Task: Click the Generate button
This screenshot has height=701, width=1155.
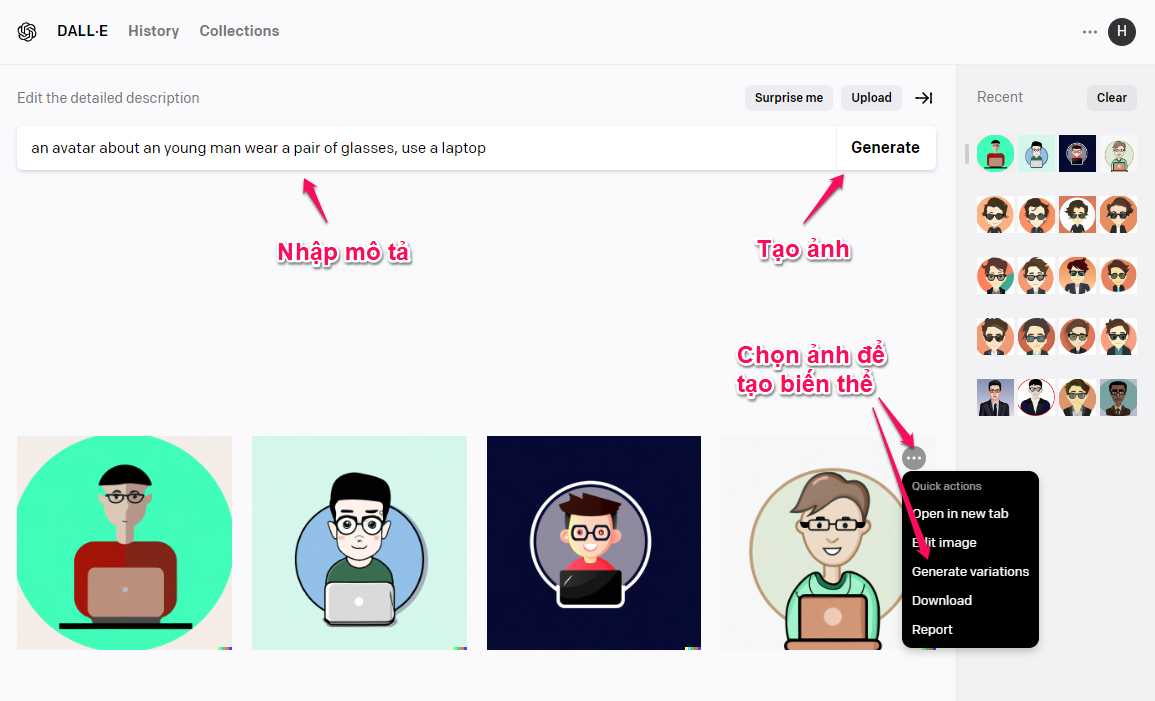Action: (885, 148)
